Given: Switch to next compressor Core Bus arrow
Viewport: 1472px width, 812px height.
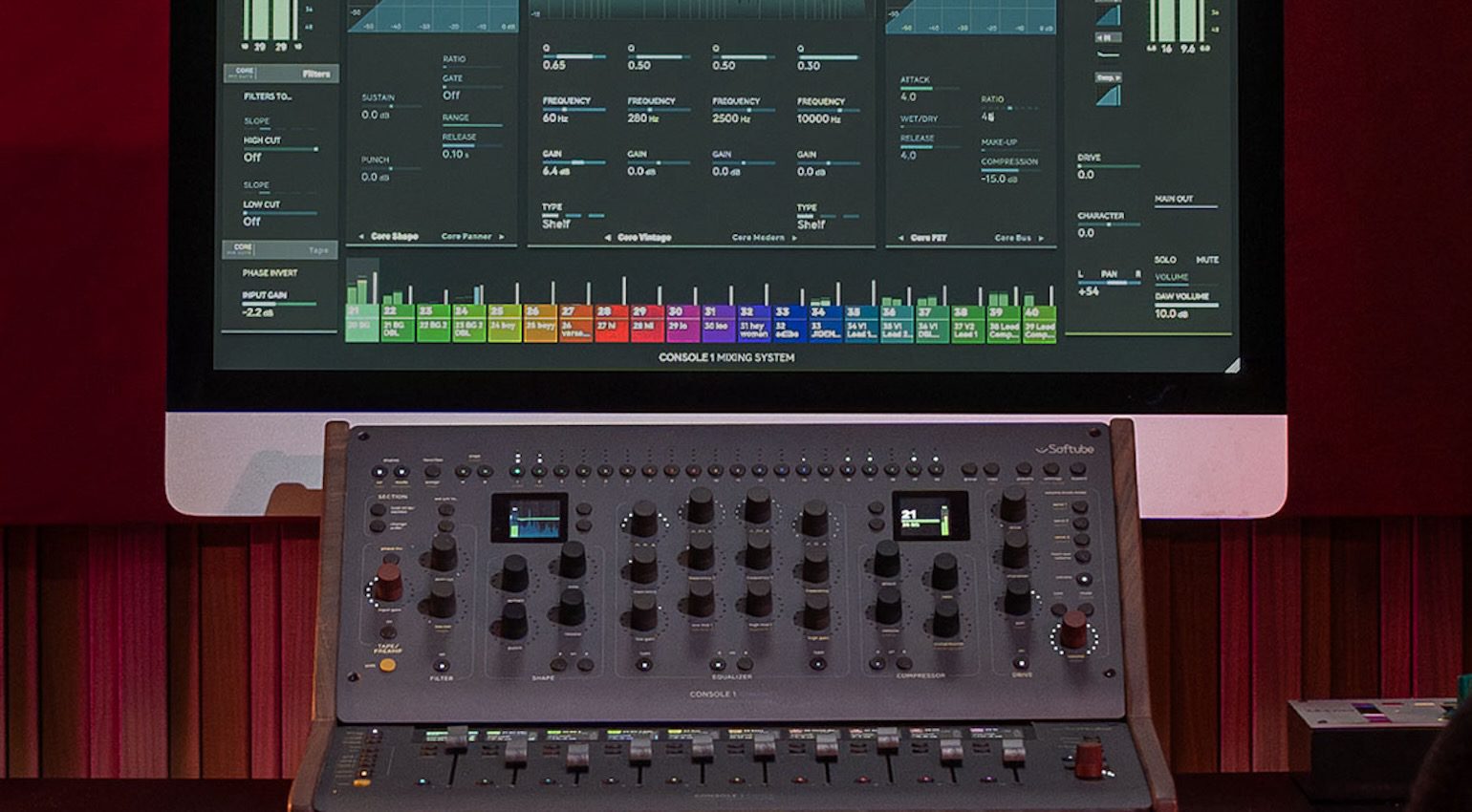Looking at the screenshot, I should [1040, 238].
